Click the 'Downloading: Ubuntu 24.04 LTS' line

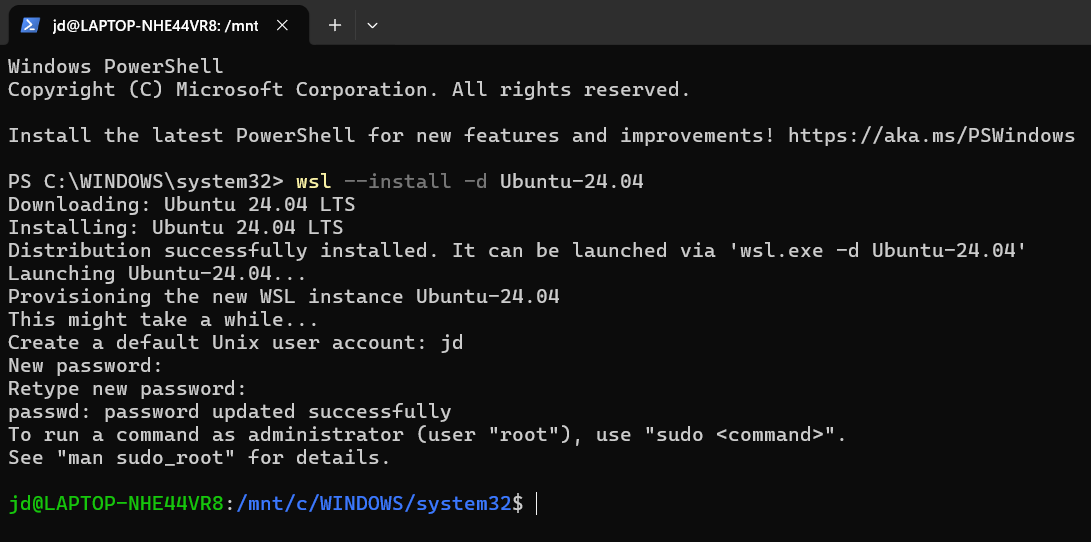tap(182, 205)
